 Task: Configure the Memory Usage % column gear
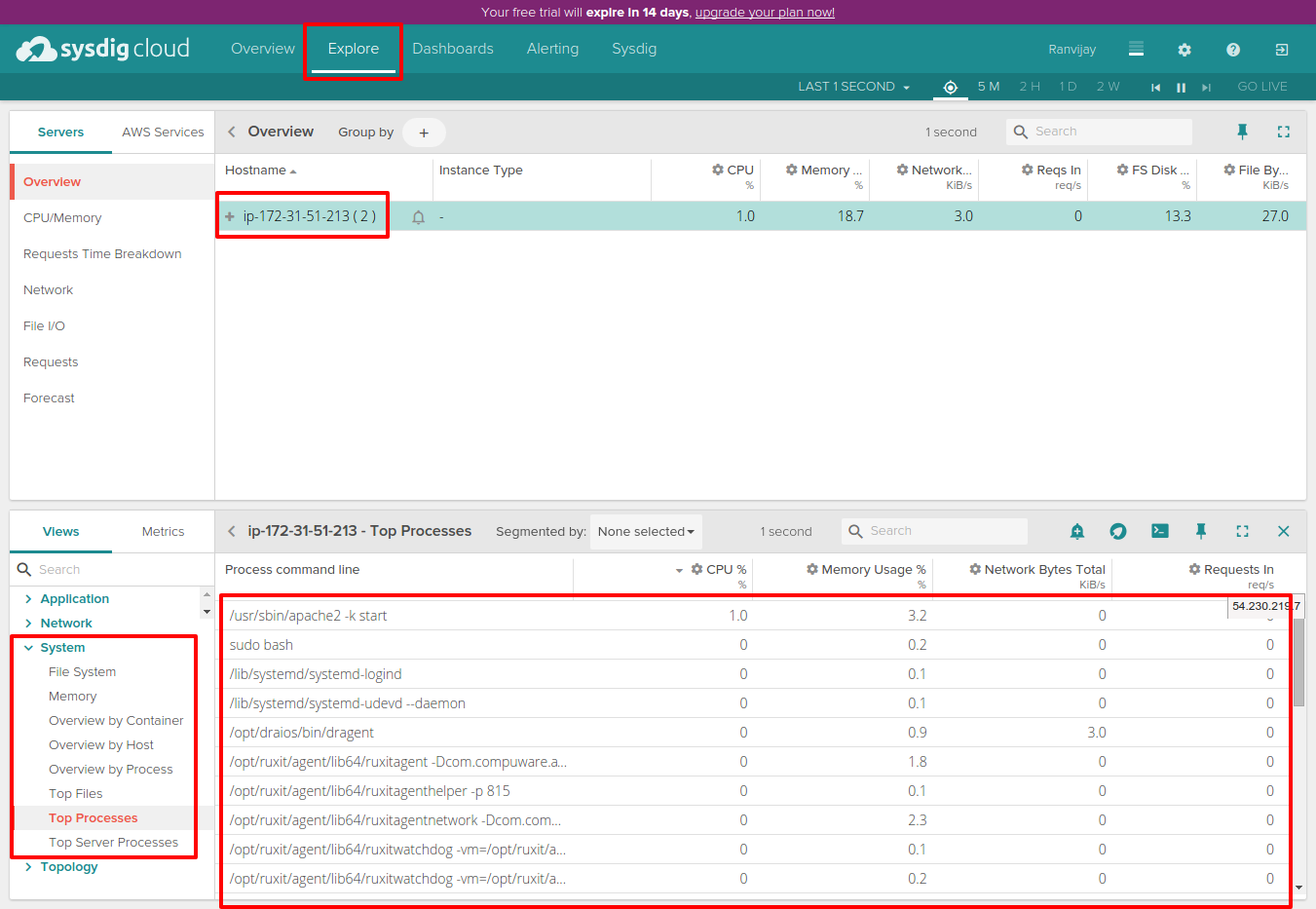tap(812, 569)
